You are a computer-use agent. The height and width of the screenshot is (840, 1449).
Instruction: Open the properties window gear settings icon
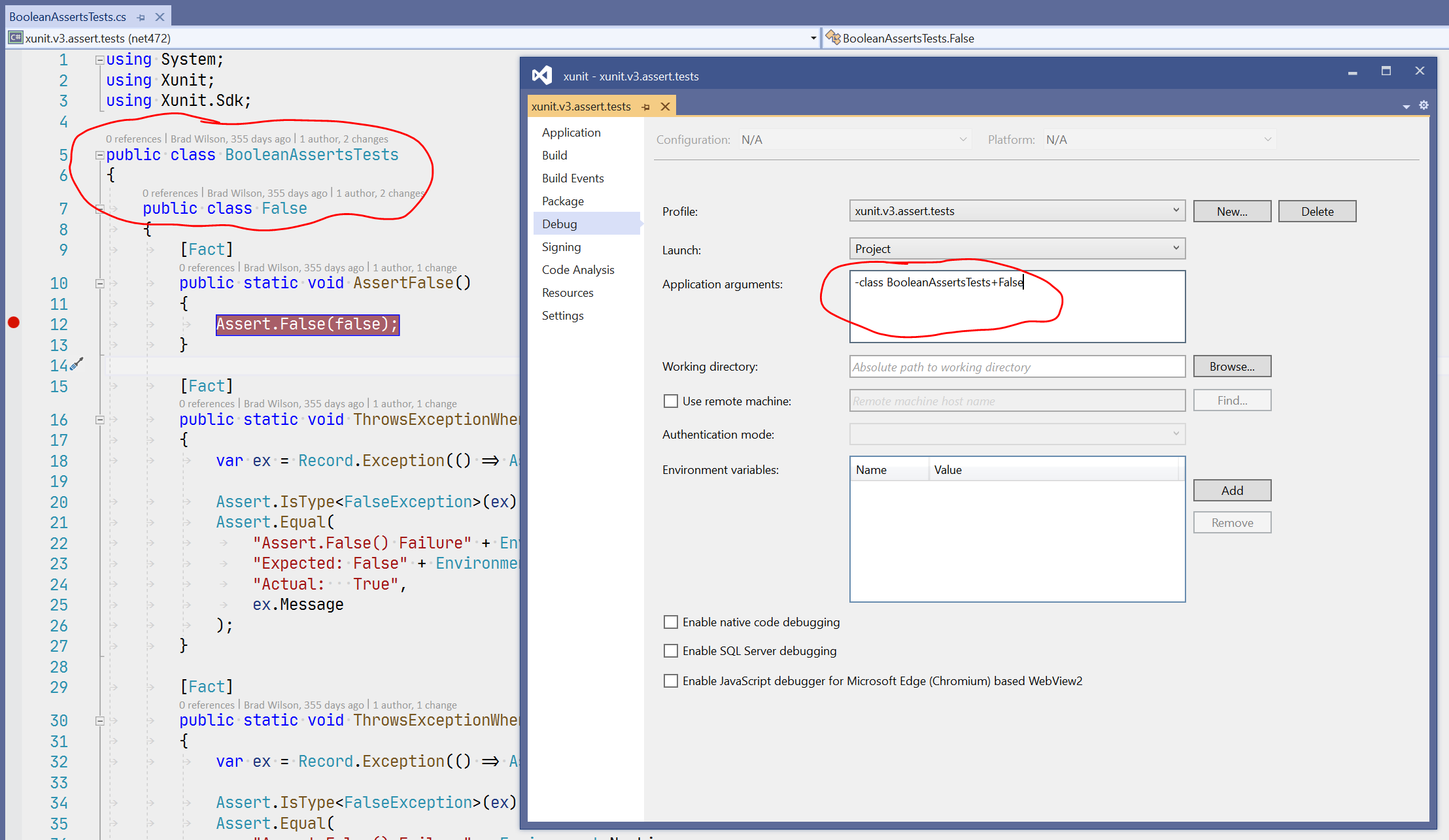tap(1423, 105)
